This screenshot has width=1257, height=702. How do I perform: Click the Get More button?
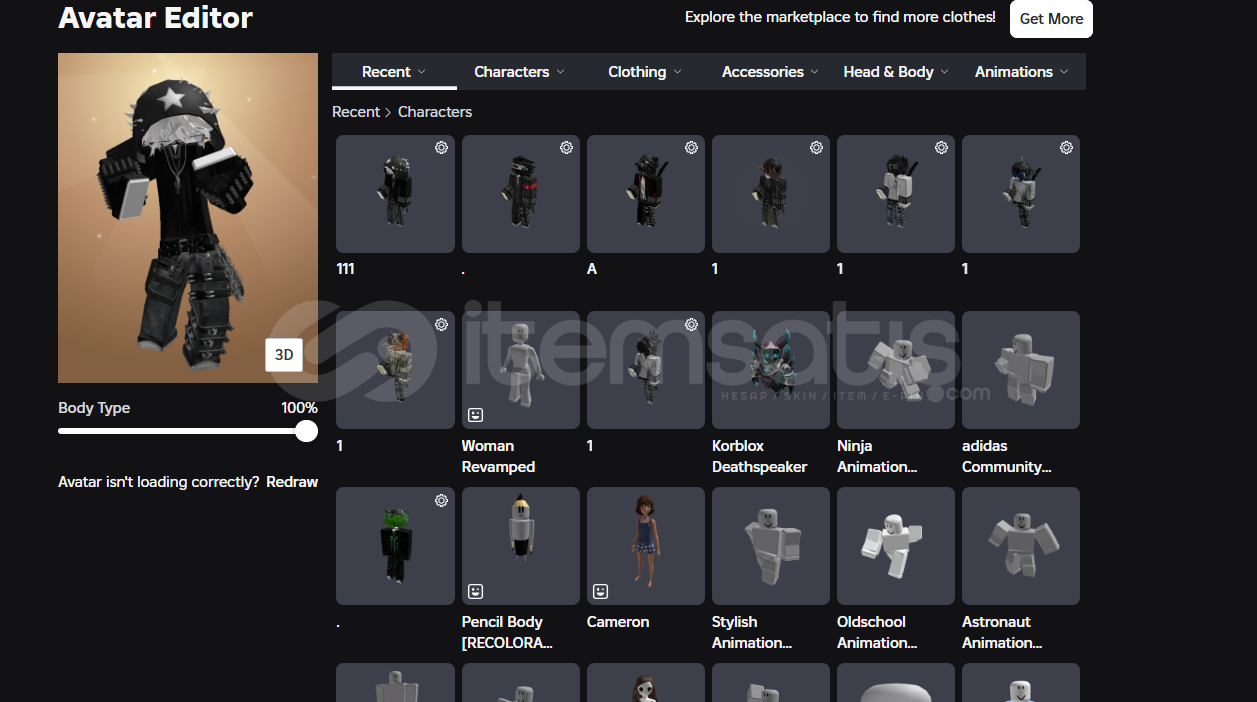coord(1051,19)
